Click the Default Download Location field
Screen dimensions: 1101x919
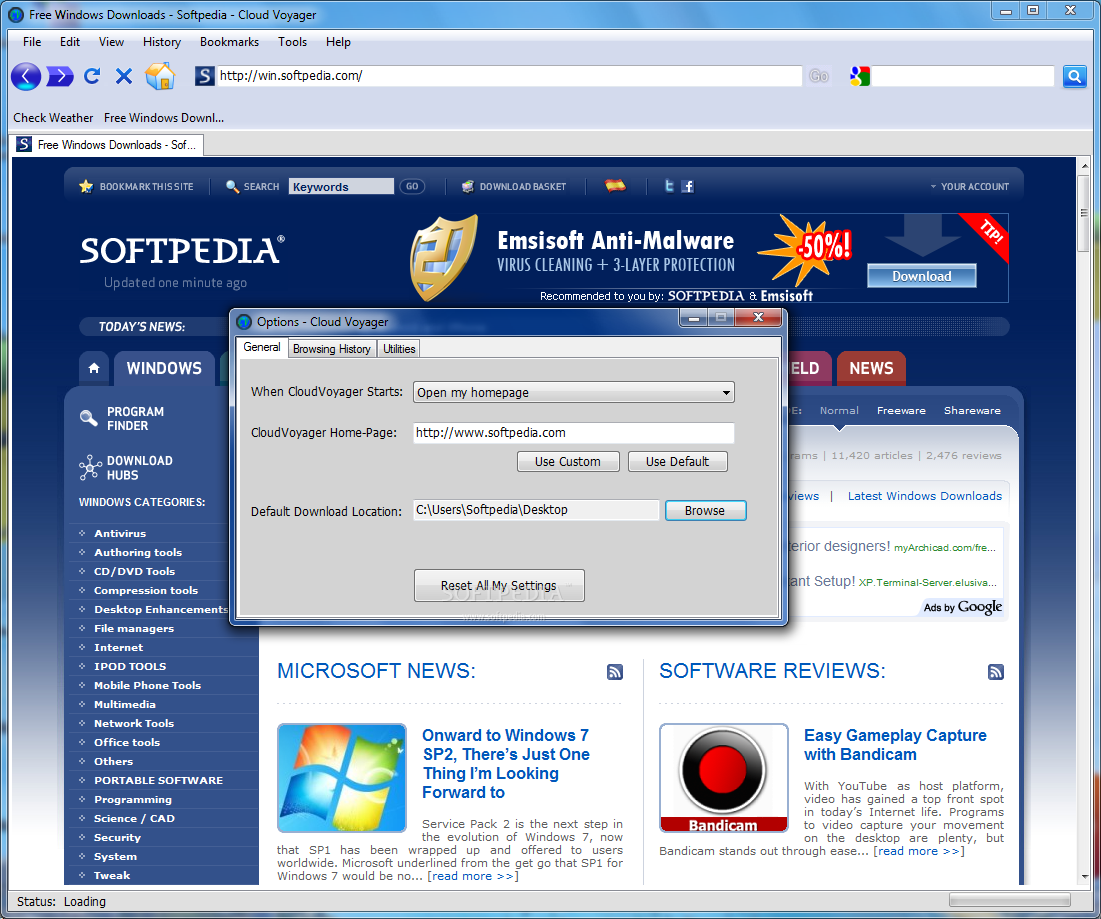click(x=536, y=510)
